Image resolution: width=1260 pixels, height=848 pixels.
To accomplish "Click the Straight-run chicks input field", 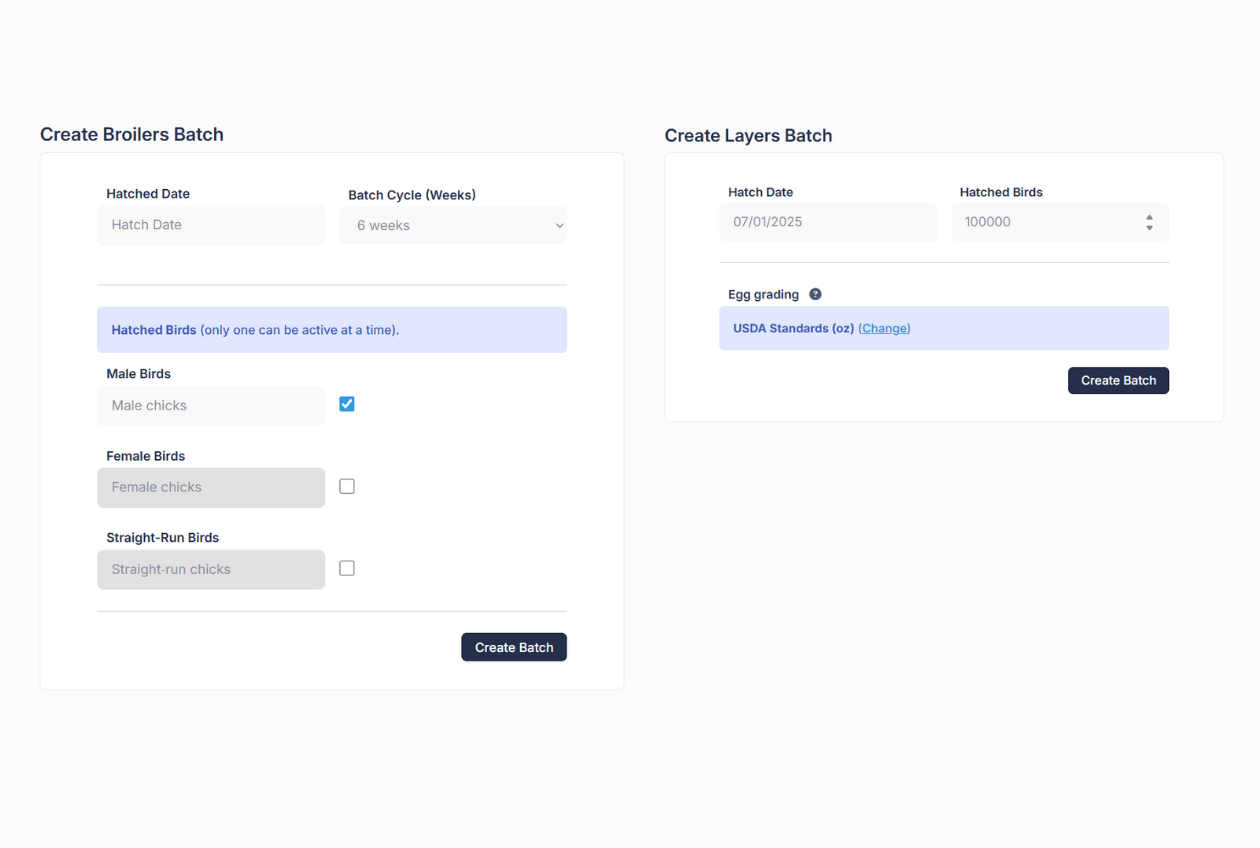I will (211, 569).
